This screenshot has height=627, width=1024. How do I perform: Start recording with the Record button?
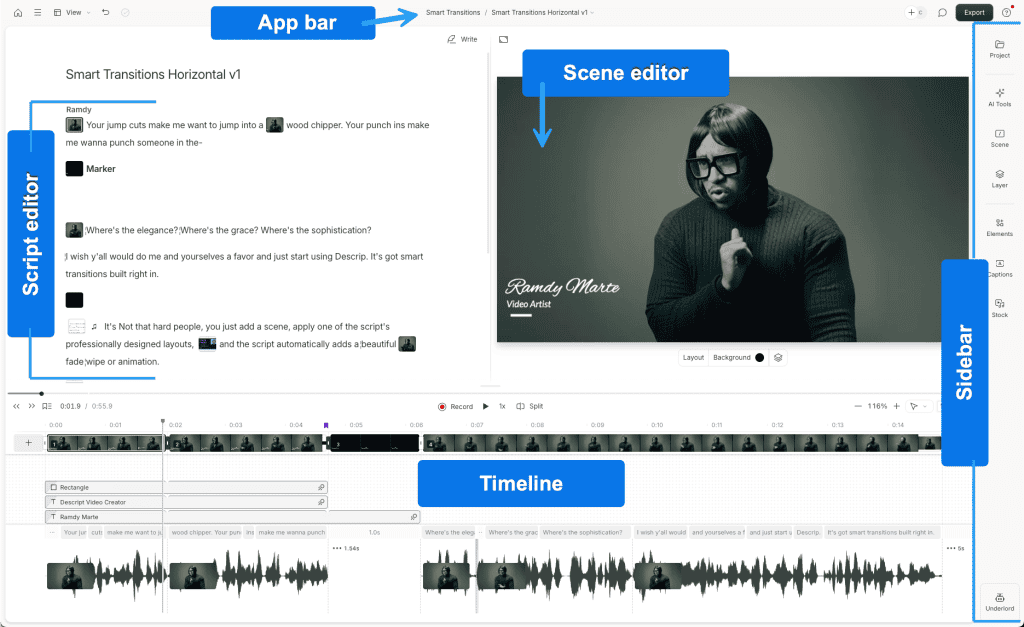point(455,407)
